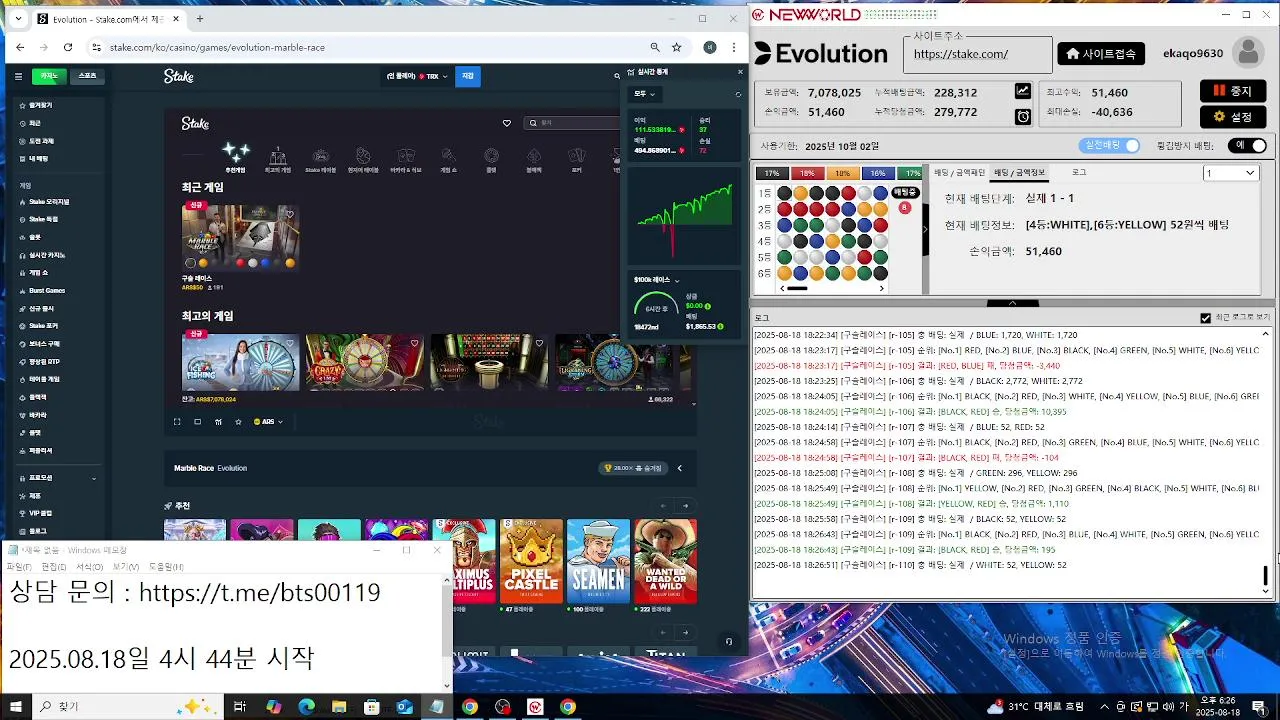Image resolution: width=1280 pixels, height=720 pixels.
Task: Go to next 추천 games carousel page
Action: pyautogui.click(x=685, y=506)
